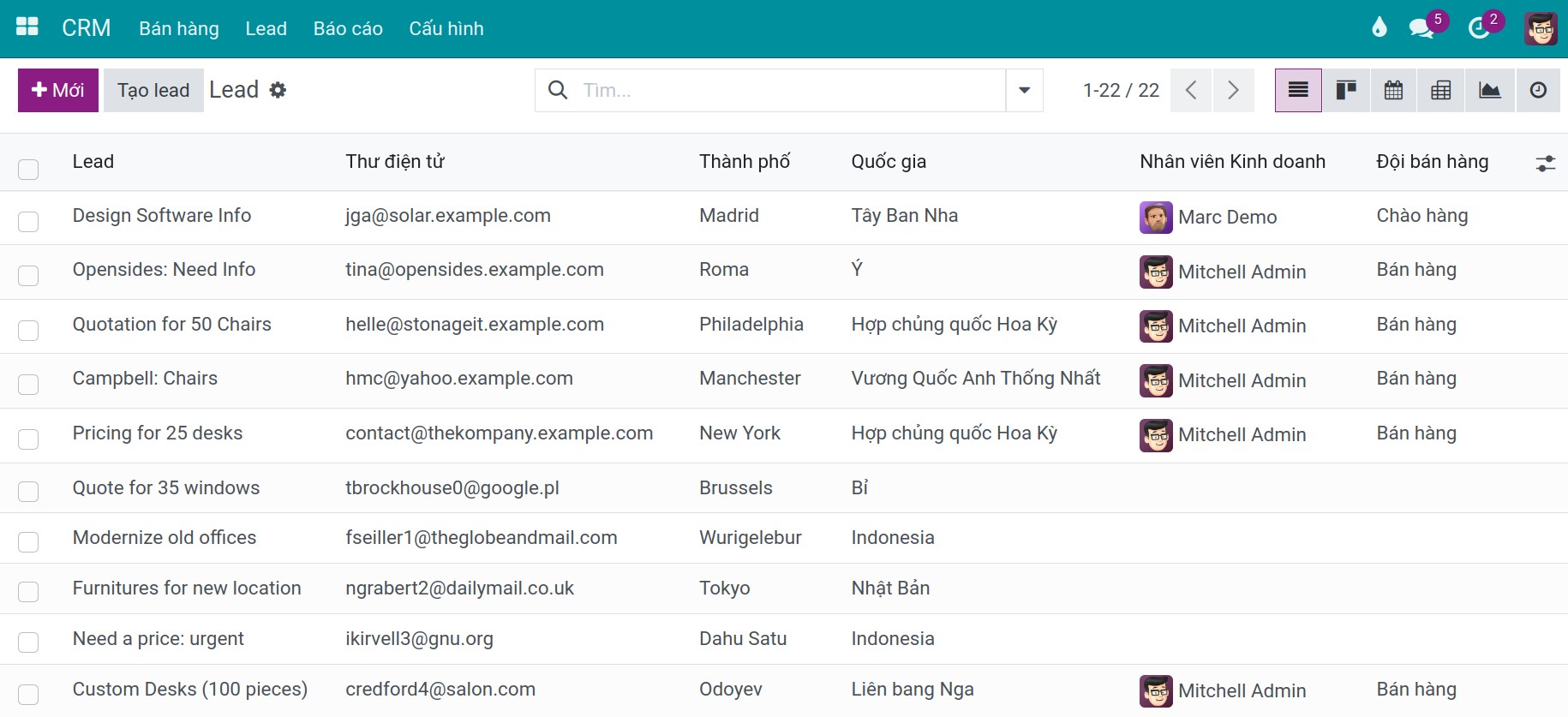Check the Quote for 35 windows row

click(x=28, y=491)
